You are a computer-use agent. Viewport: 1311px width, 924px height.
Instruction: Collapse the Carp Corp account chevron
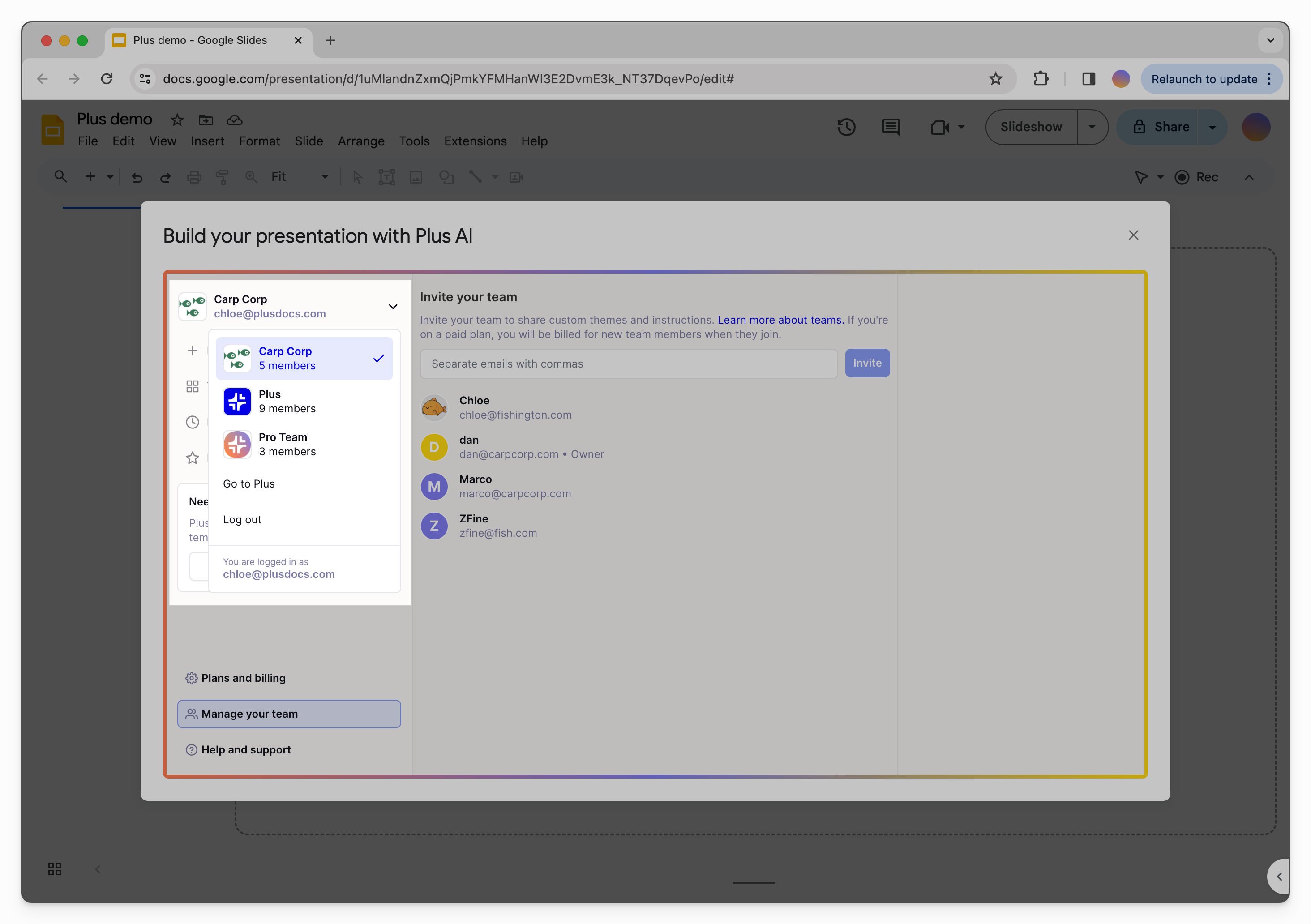point(393,307)
